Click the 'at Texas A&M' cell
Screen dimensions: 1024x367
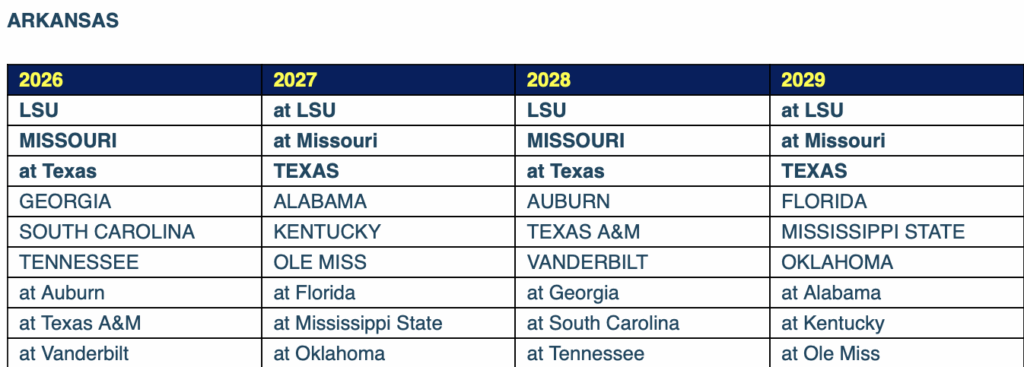coord(135,323)
